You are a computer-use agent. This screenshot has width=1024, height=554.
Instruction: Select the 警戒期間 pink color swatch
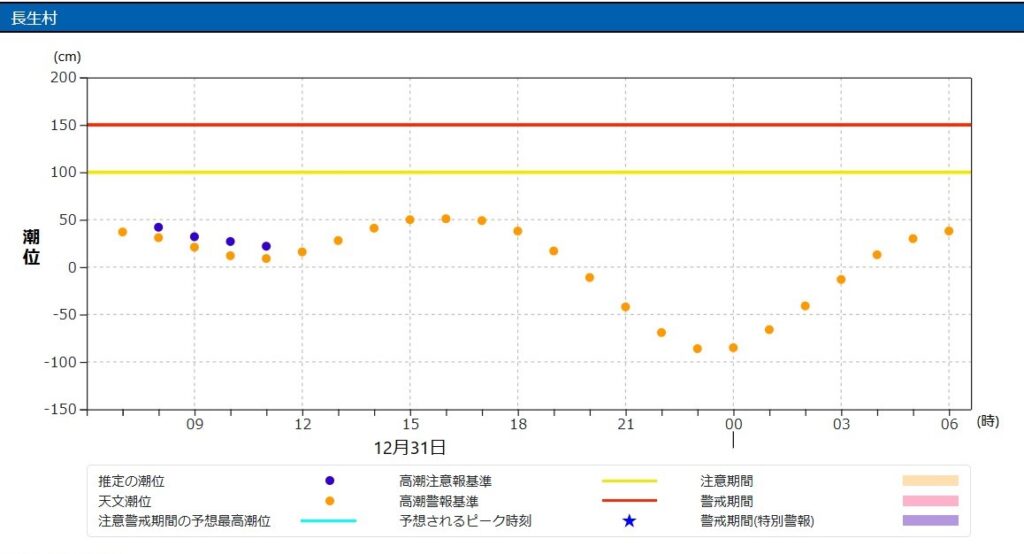click(931, 501)
